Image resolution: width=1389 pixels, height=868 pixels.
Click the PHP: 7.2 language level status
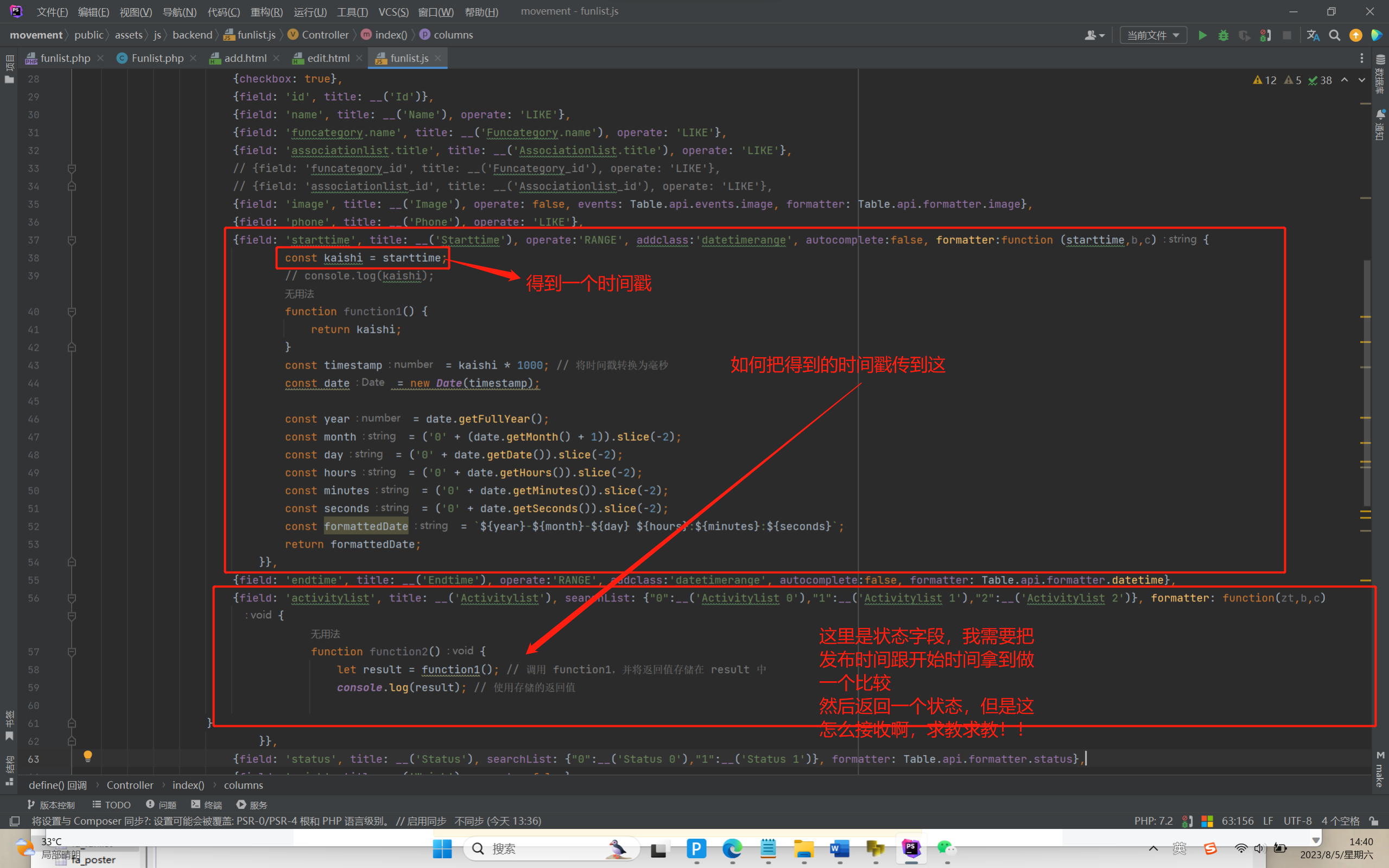[1153, 821]
